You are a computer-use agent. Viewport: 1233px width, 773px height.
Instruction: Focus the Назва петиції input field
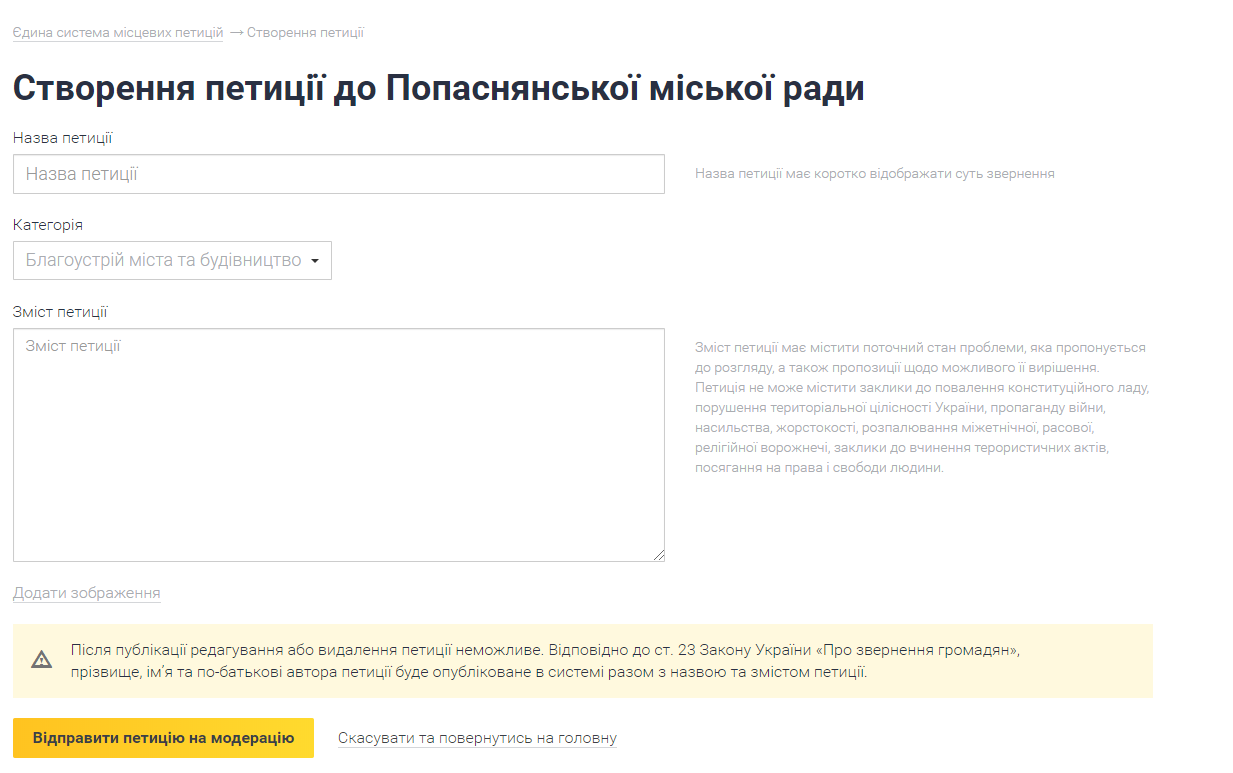[x=339, y=174]
